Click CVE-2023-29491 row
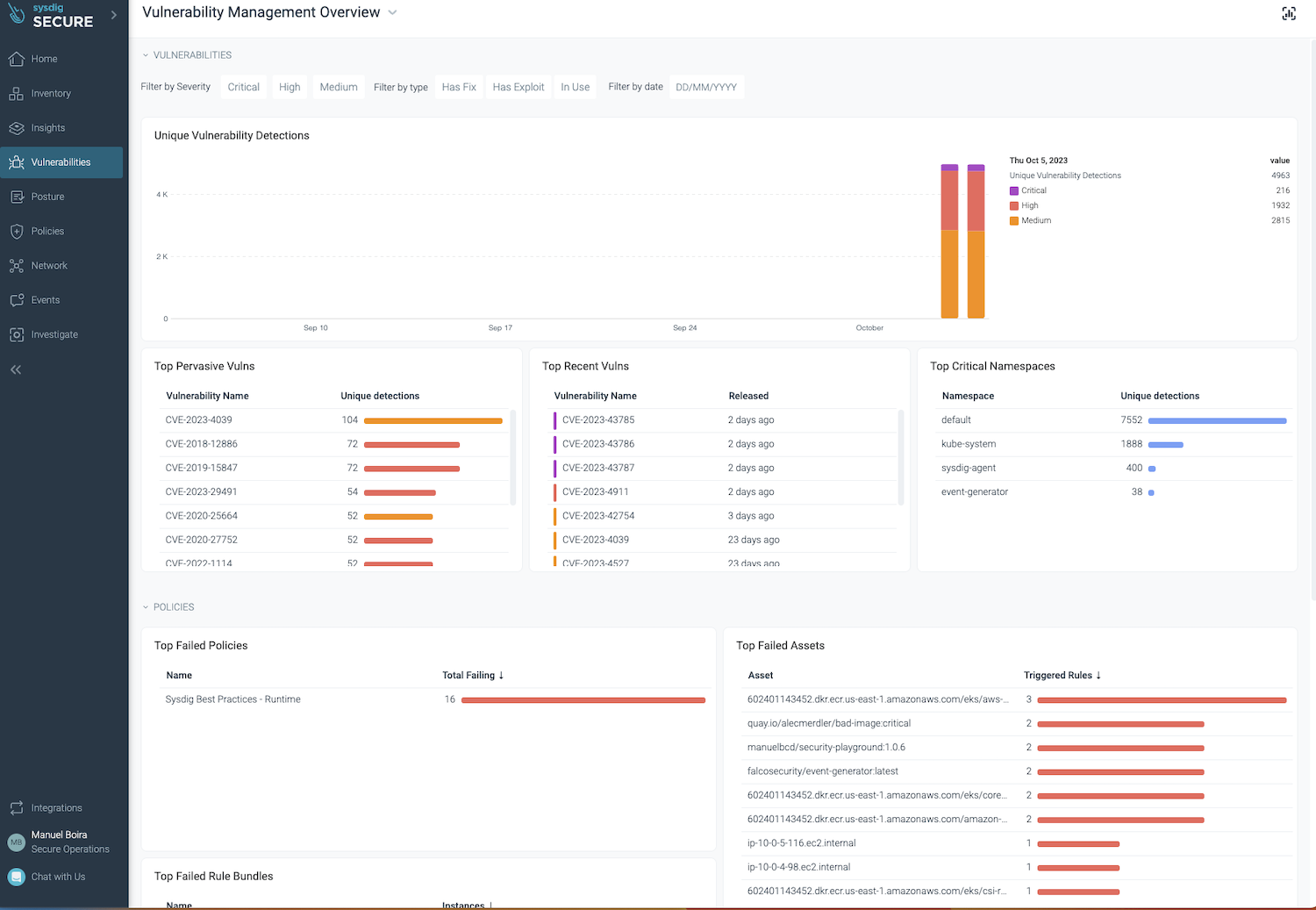The width and height of the screenshot is (1316, 910). 334,492
